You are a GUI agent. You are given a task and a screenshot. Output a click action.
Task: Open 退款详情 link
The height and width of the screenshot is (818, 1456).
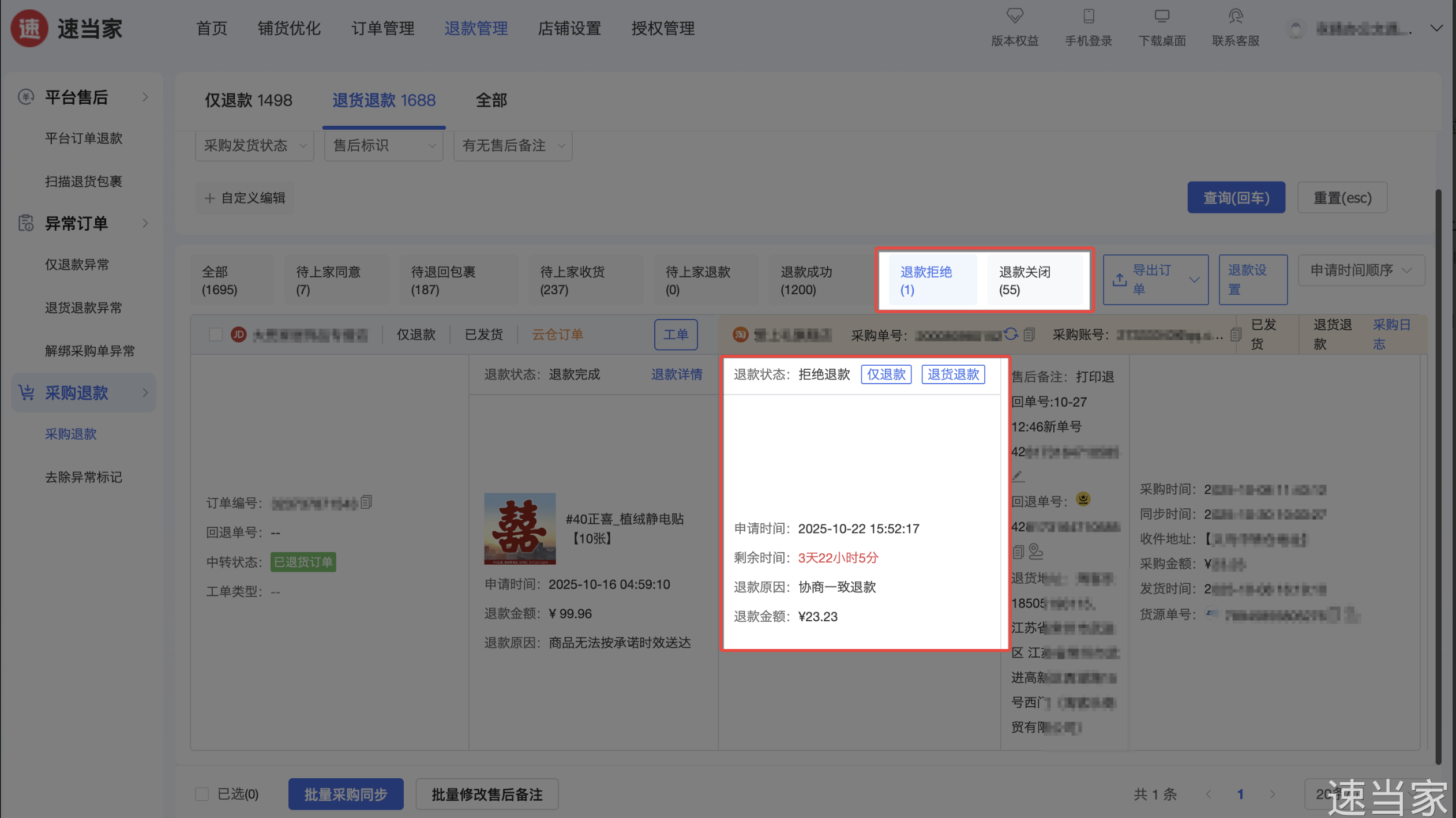tap(677, 374)
